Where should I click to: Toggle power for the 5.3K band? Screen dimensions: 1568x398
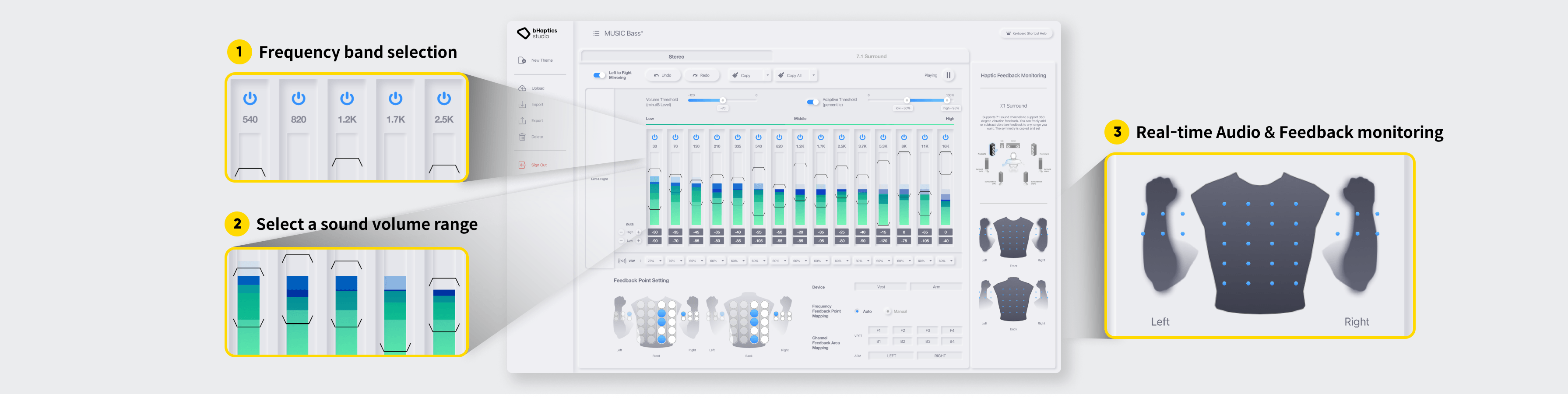[883, 137]
